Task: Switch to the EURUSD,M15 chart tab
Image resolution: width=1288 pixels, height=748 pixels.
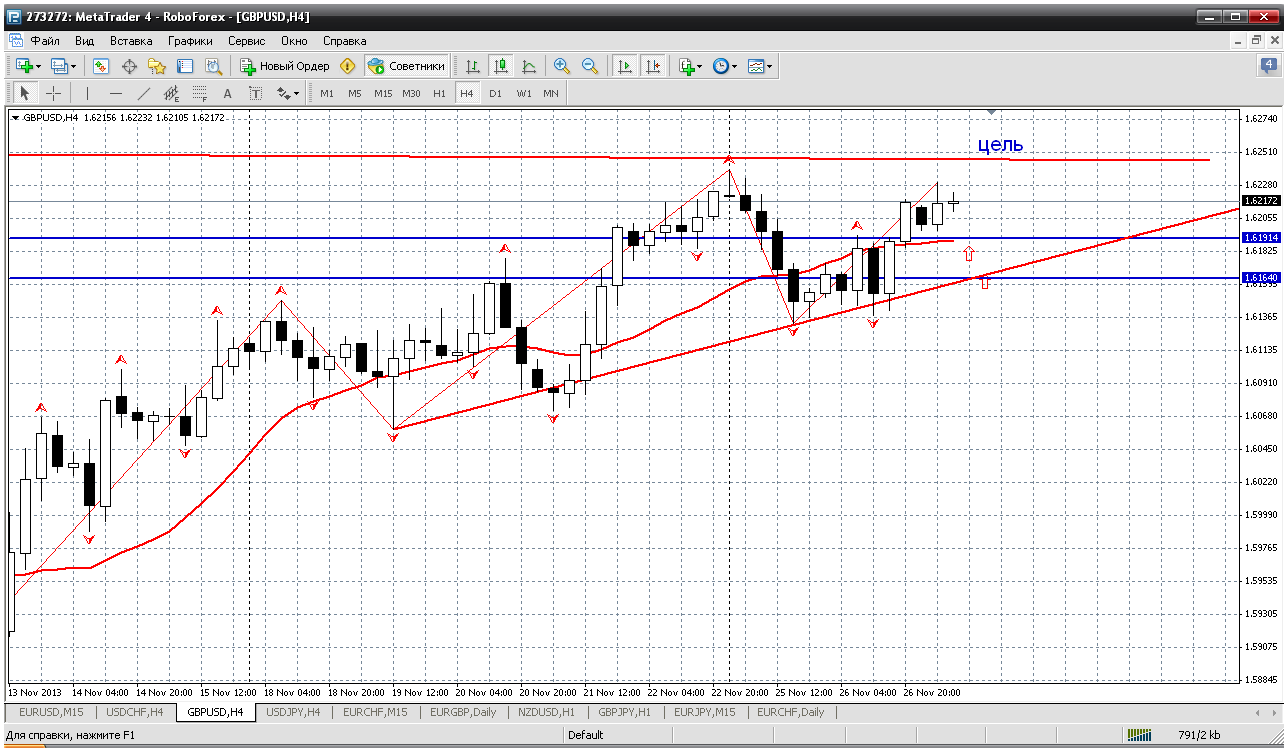Action: click(51, 712)
